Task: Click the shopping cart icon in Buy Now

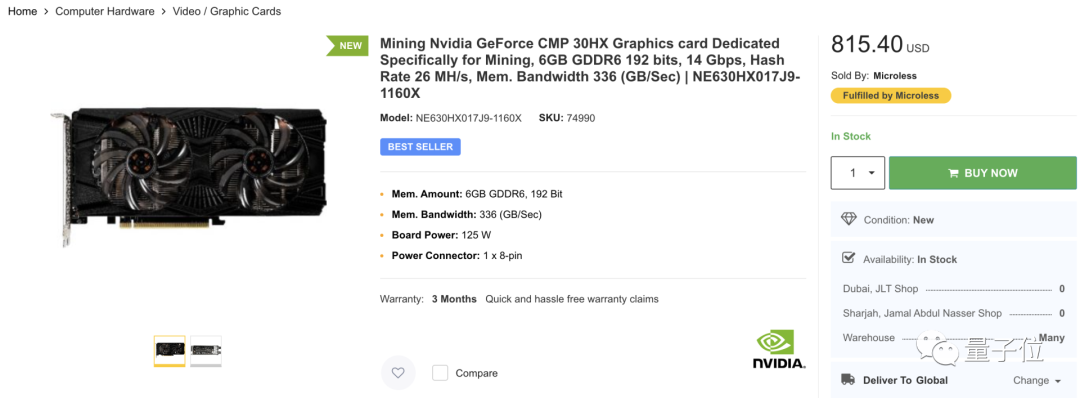Action: pyautogui.click(x=953, y=174)
